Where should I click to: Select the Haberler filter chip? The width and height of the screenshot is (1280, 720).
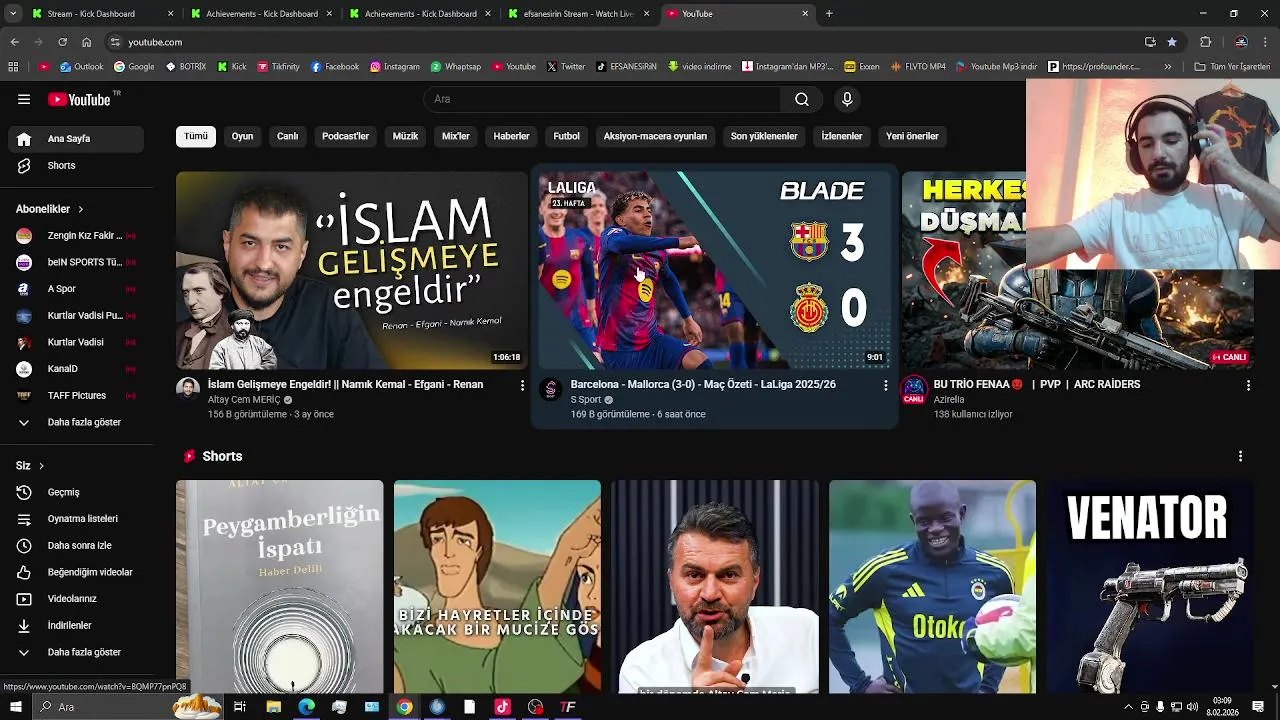coord(511,136)
